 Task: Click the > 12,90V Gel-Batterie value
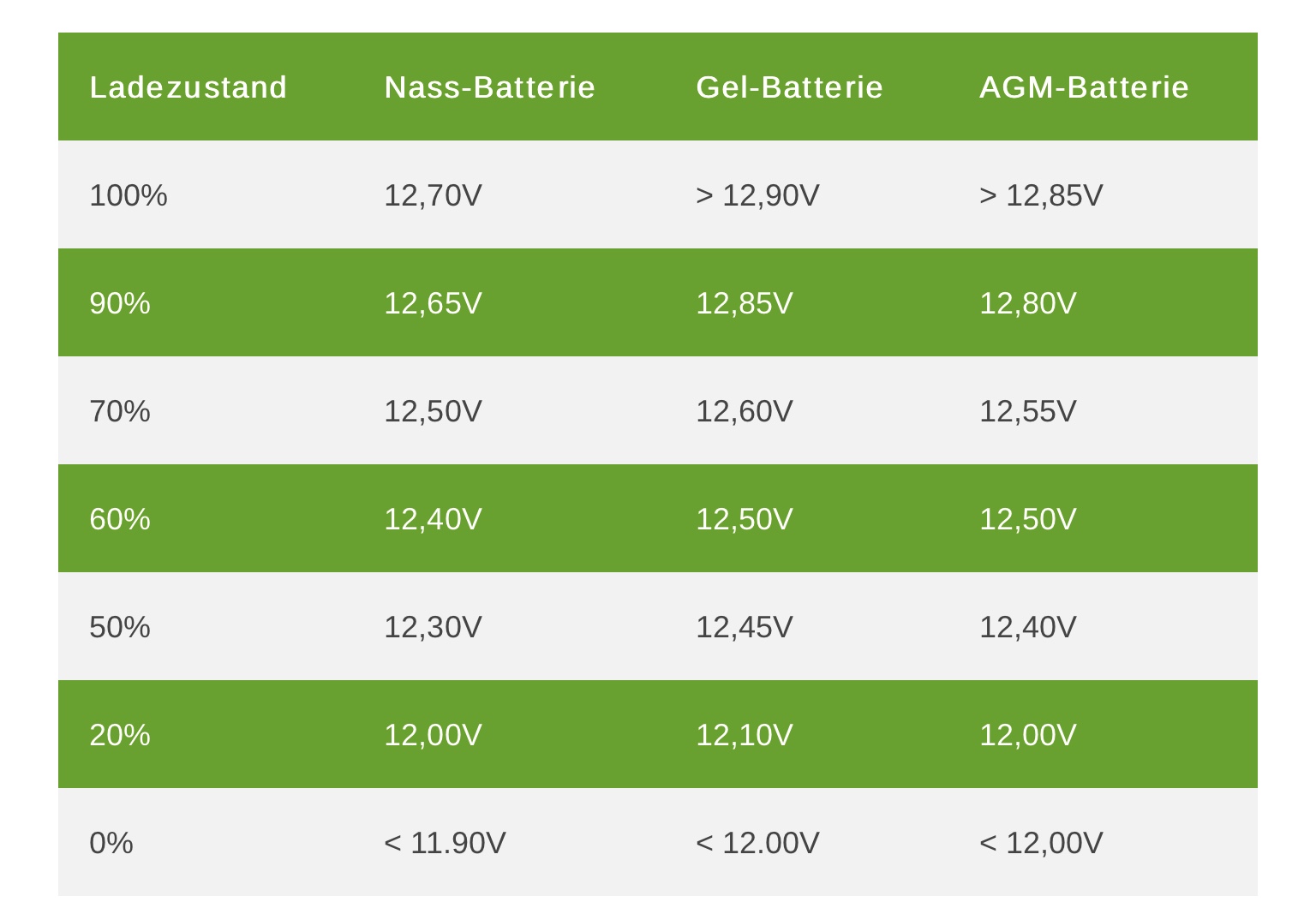(757, 195)
